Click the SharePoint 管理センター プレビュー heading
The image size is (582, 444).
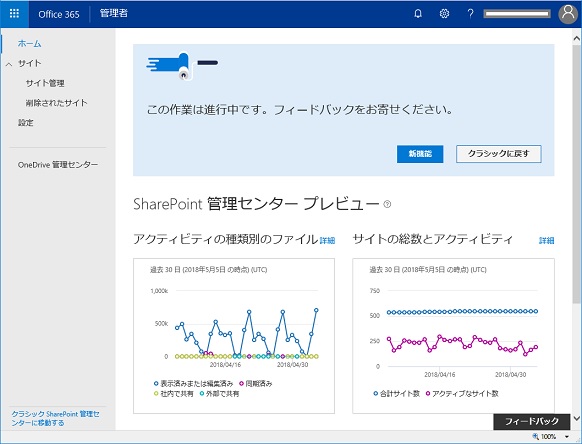point(256,204)
